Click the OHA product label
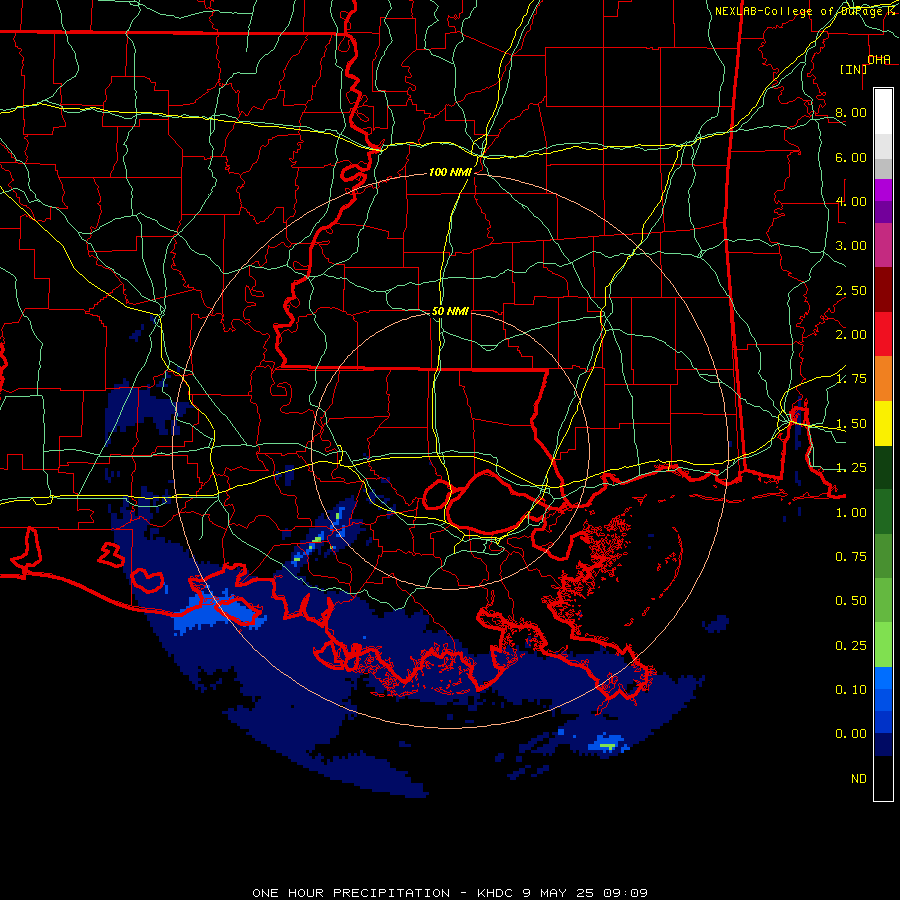900x900 pixels. (879, 60)
